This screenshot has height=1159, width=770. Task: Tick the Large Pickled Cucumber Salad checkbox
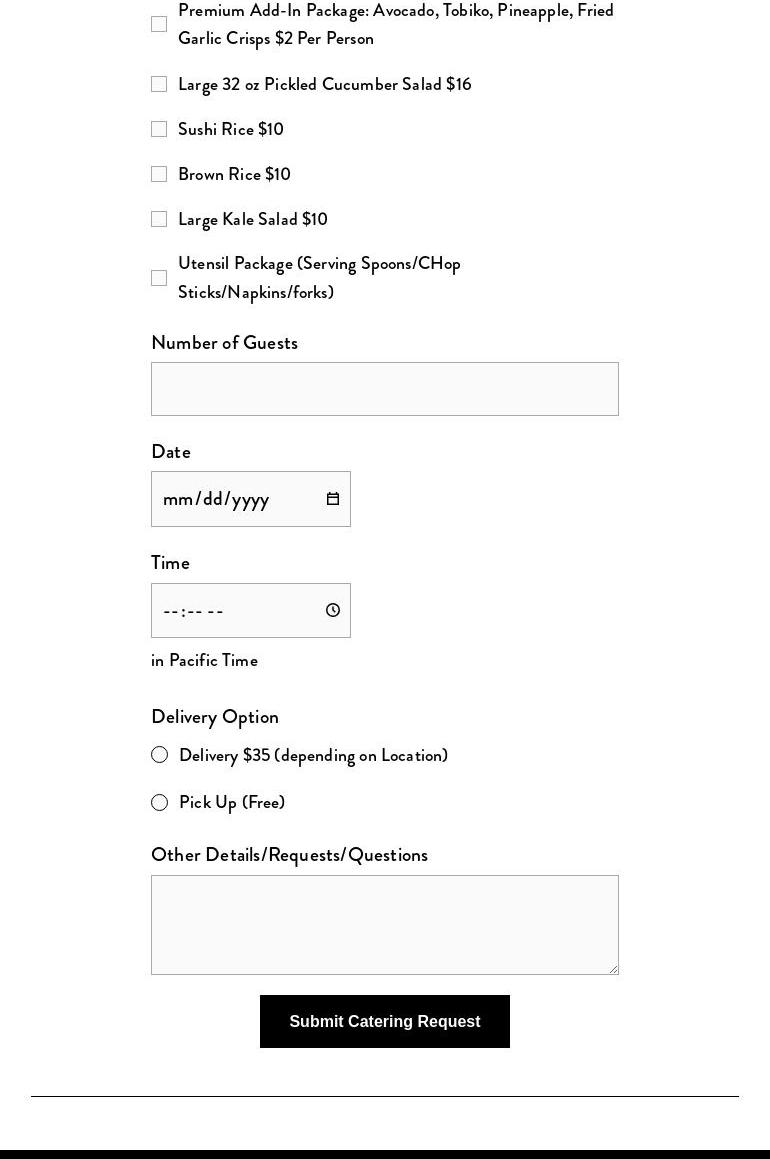[x=159, y=84]
